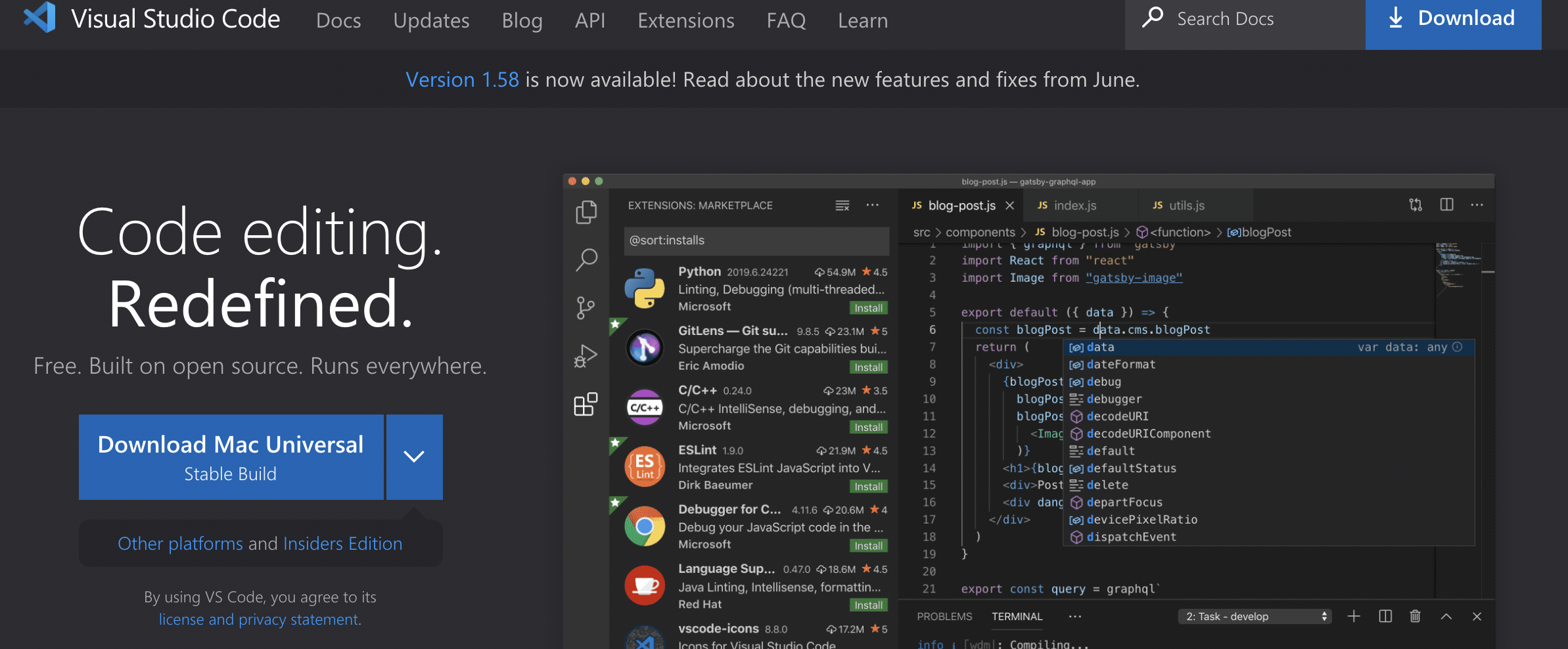The image size is (1568, 649).
Task: Close the terminal panel with X icon
Action: pyautogui.click(x=1477, y=616)
